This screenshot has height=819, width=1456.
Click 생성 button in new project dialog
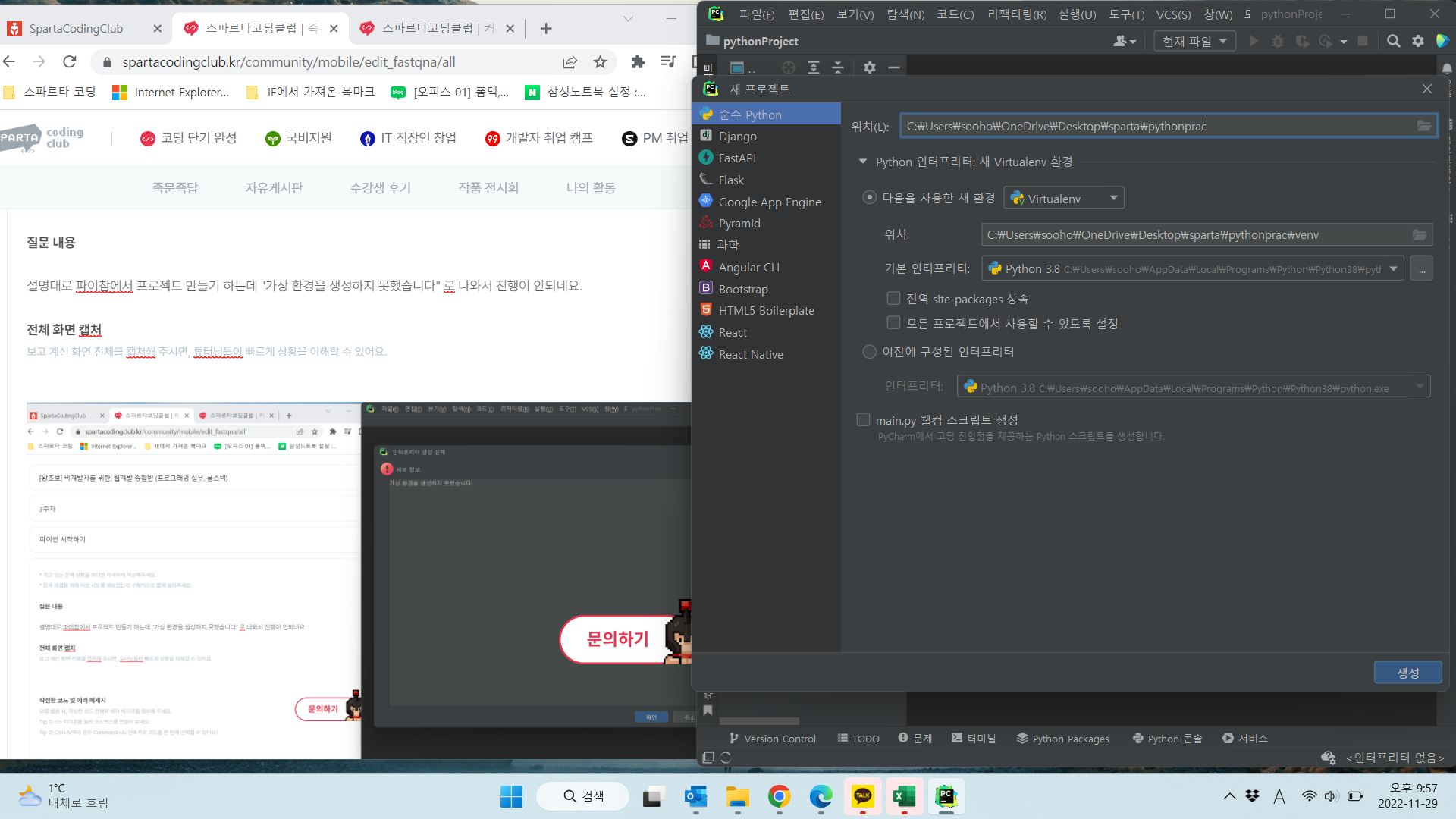coord(1407,673)
